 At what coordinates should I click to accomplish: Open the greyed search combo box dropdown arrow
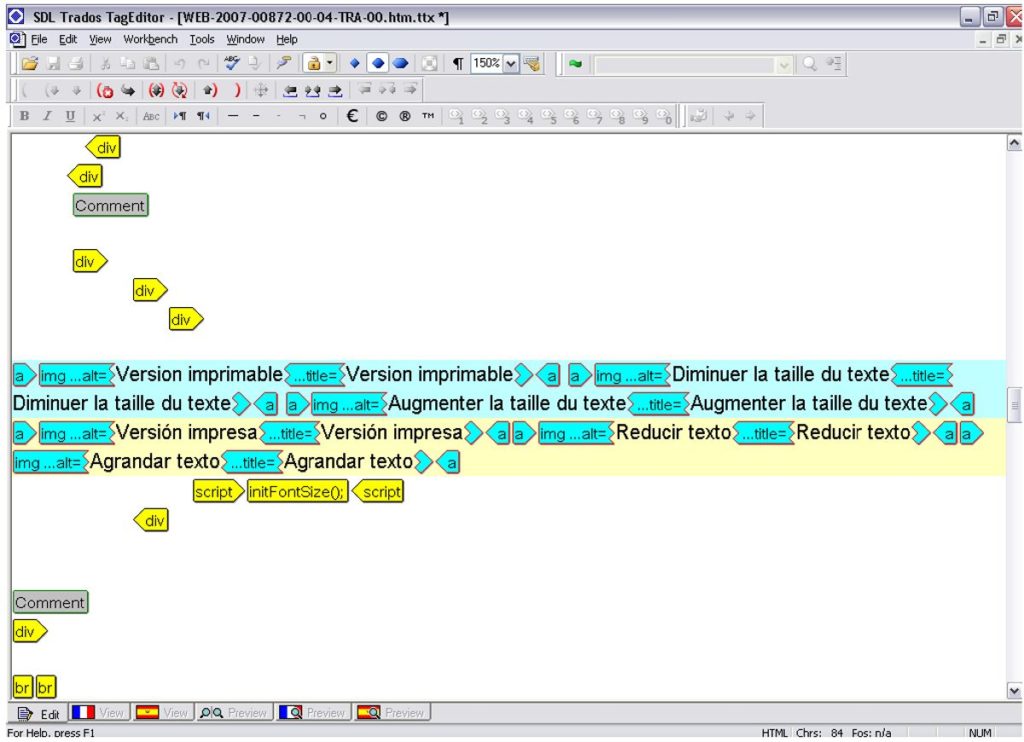click(x=784, y=65)
